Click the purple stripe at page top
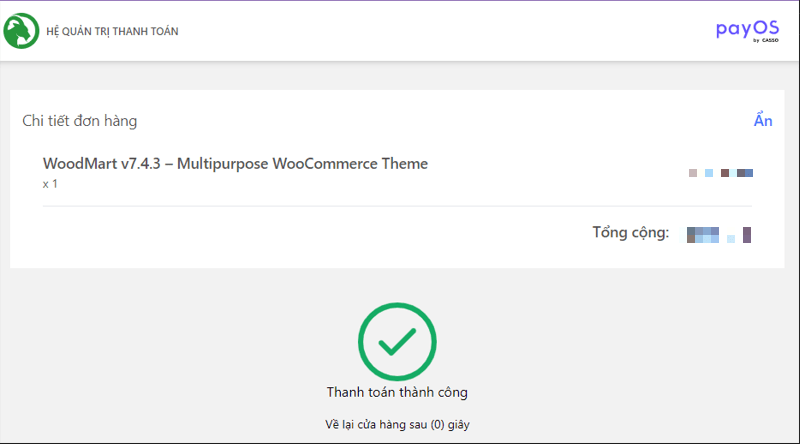The width and height of the screenshot is (800, 444). click(x=400, y=1)
